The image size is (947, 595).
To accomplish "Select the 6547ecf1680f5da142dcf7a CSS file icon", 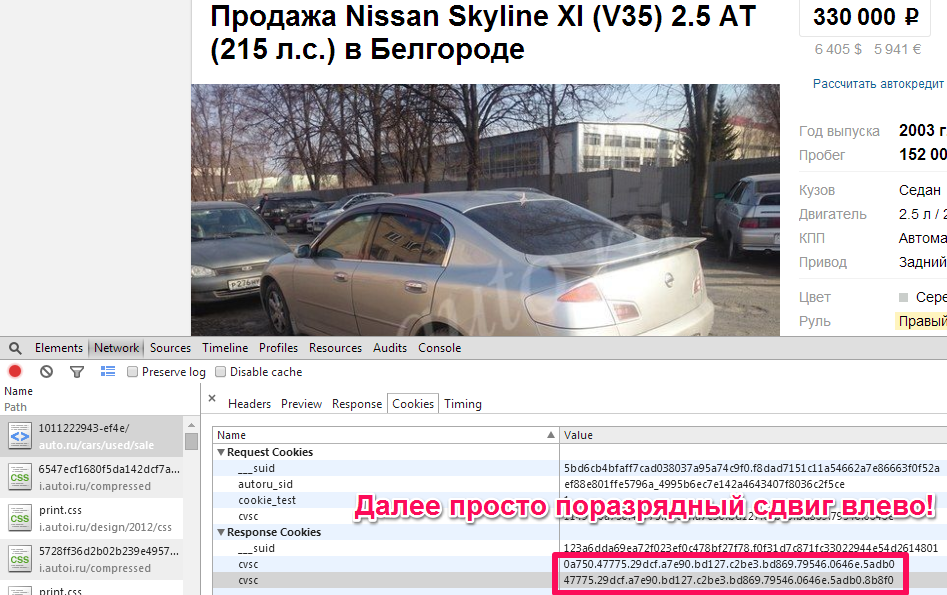I will coord(19,477).
